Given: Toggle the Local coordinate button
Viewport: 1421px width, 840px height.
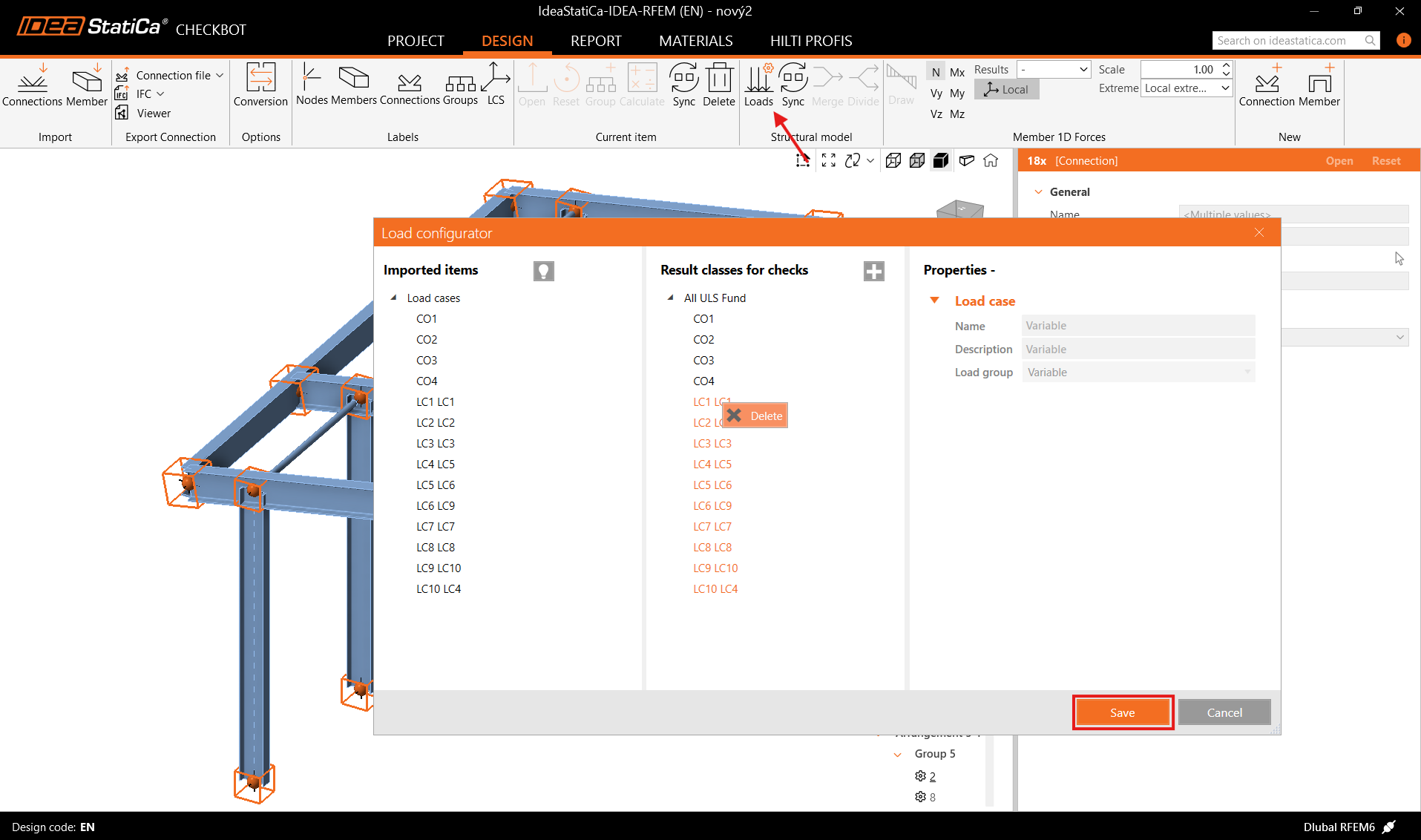Looking at the screenshot, I should (1006, 90).
